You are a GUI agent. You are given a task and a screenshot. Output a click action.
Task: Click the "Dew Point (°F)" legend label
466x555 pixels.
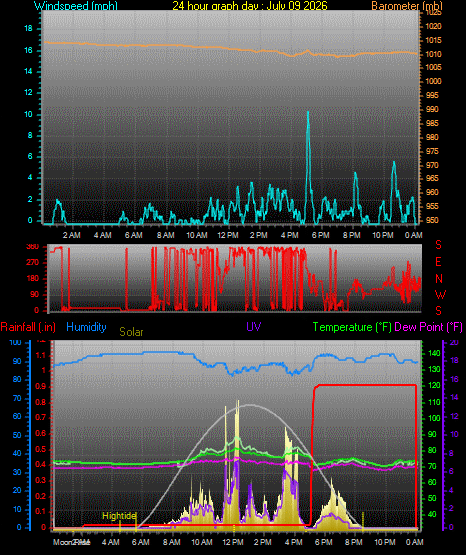(x=428, y=327)
